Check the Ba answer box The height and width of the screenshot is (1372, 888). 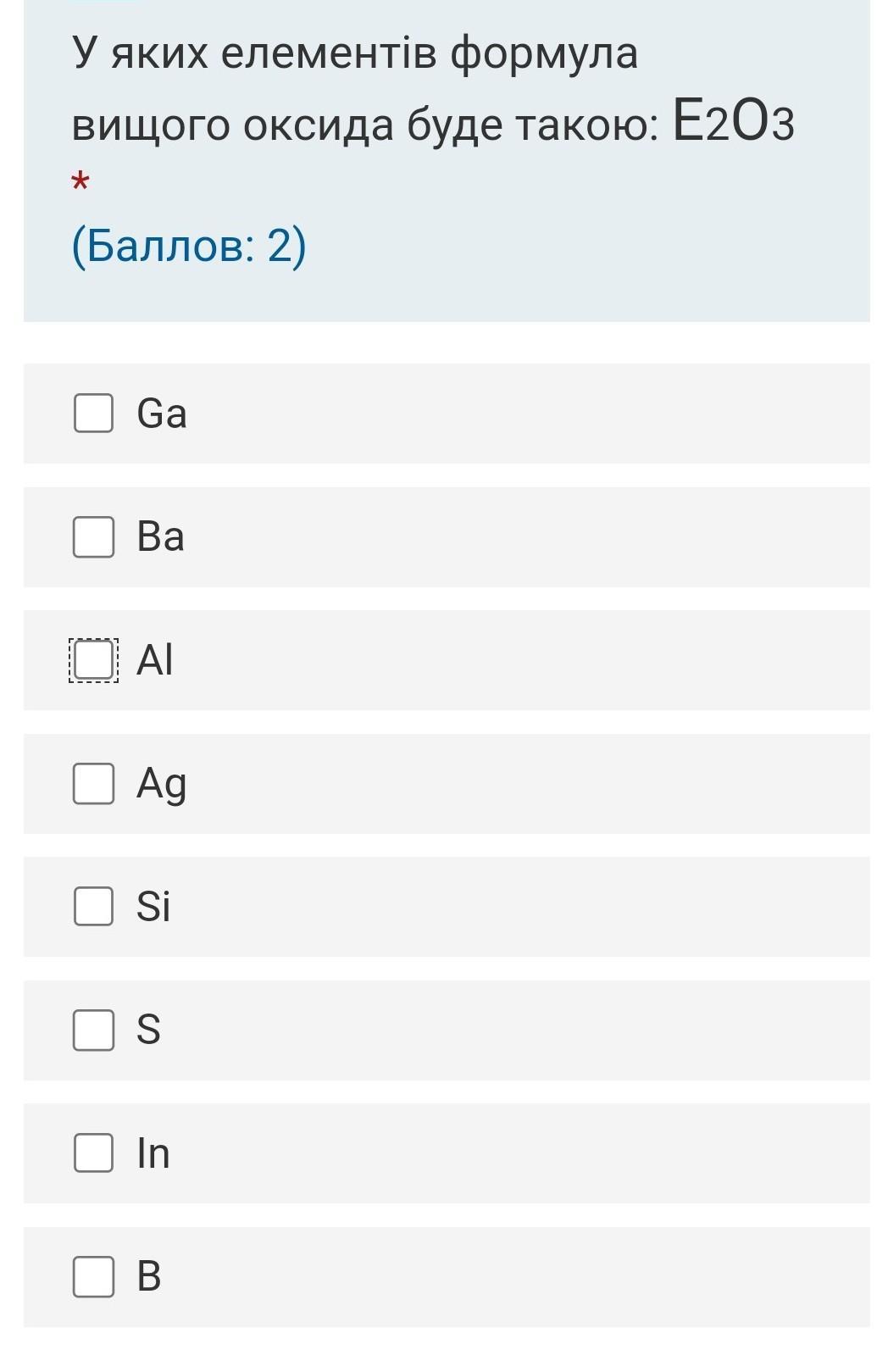pyautogui.click(x=93, y=537)
